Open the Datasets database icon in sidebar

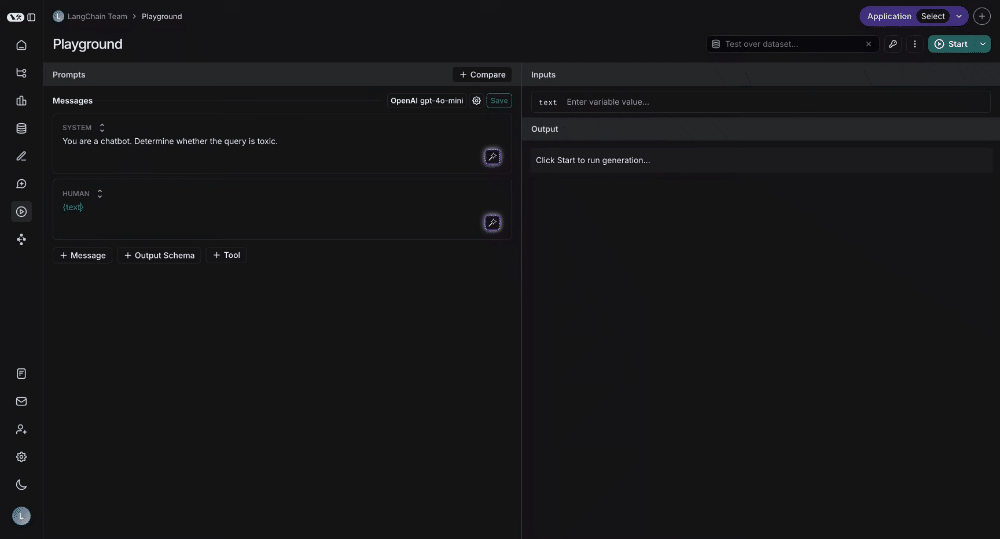(x=21, y=128)
